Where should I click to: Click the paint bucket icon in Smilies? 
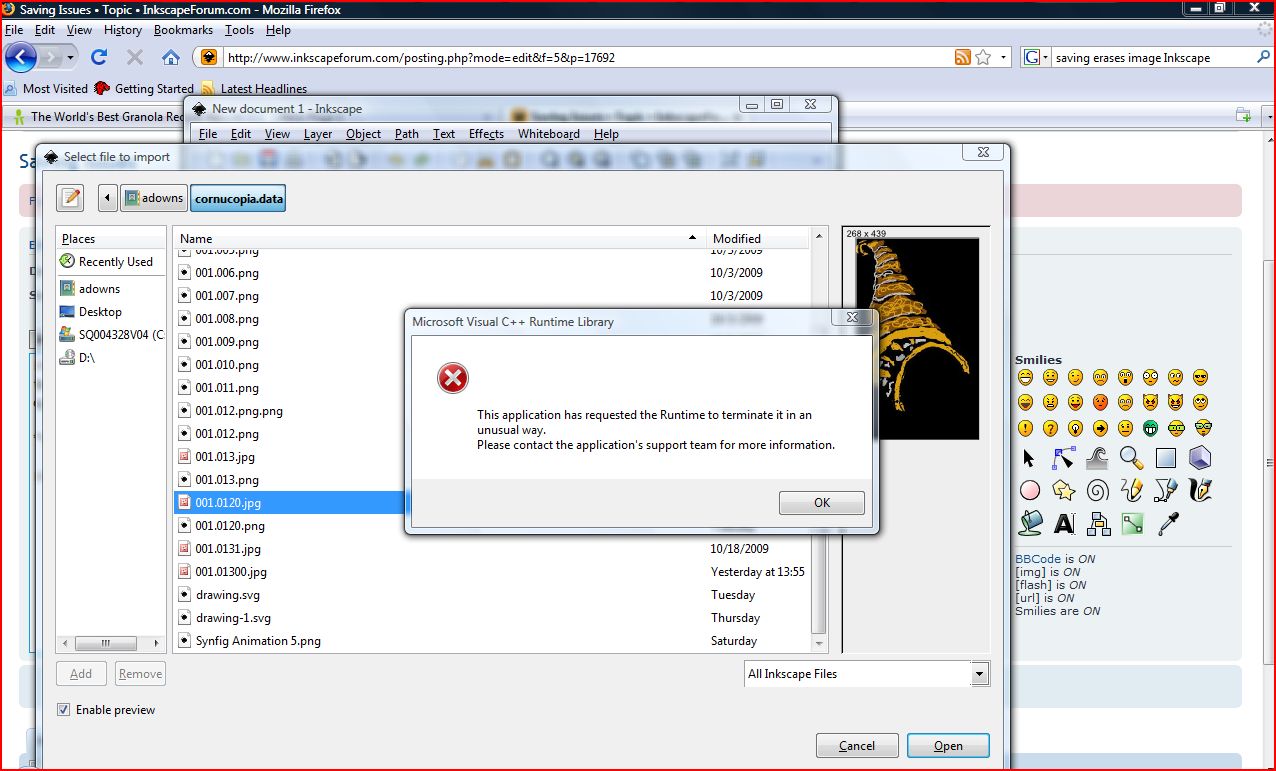(x=1030, y=522)
